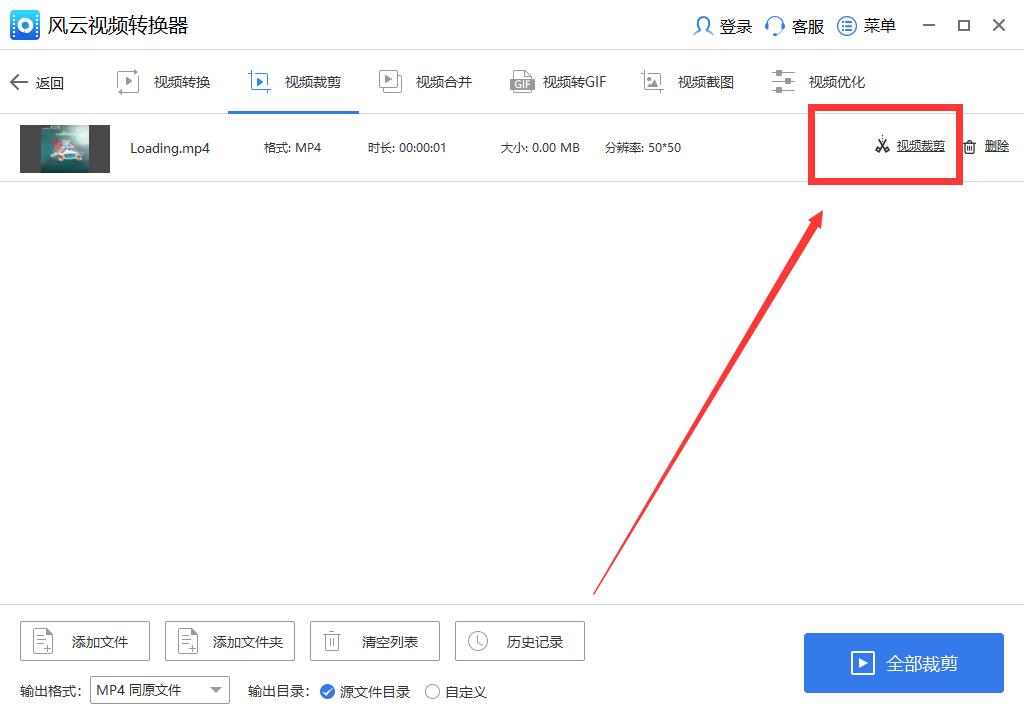Click the back arrow 返回
This screenshot has width=1024, height=720.
coord(38,82)
